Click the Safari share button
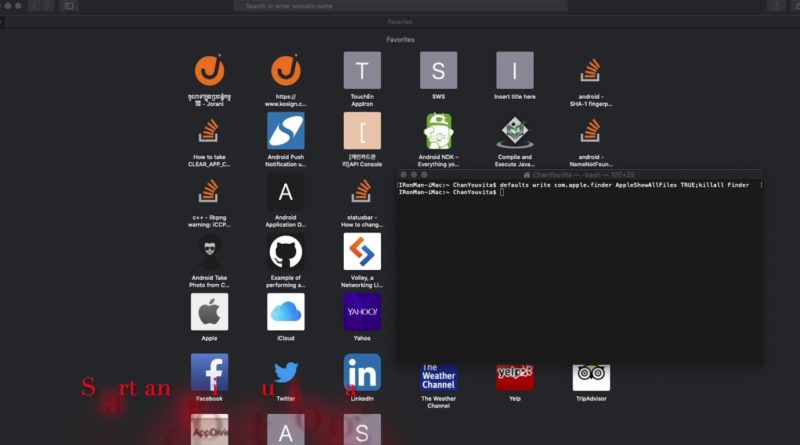Viewport: 800px width, 445px height. coord(776,6)
